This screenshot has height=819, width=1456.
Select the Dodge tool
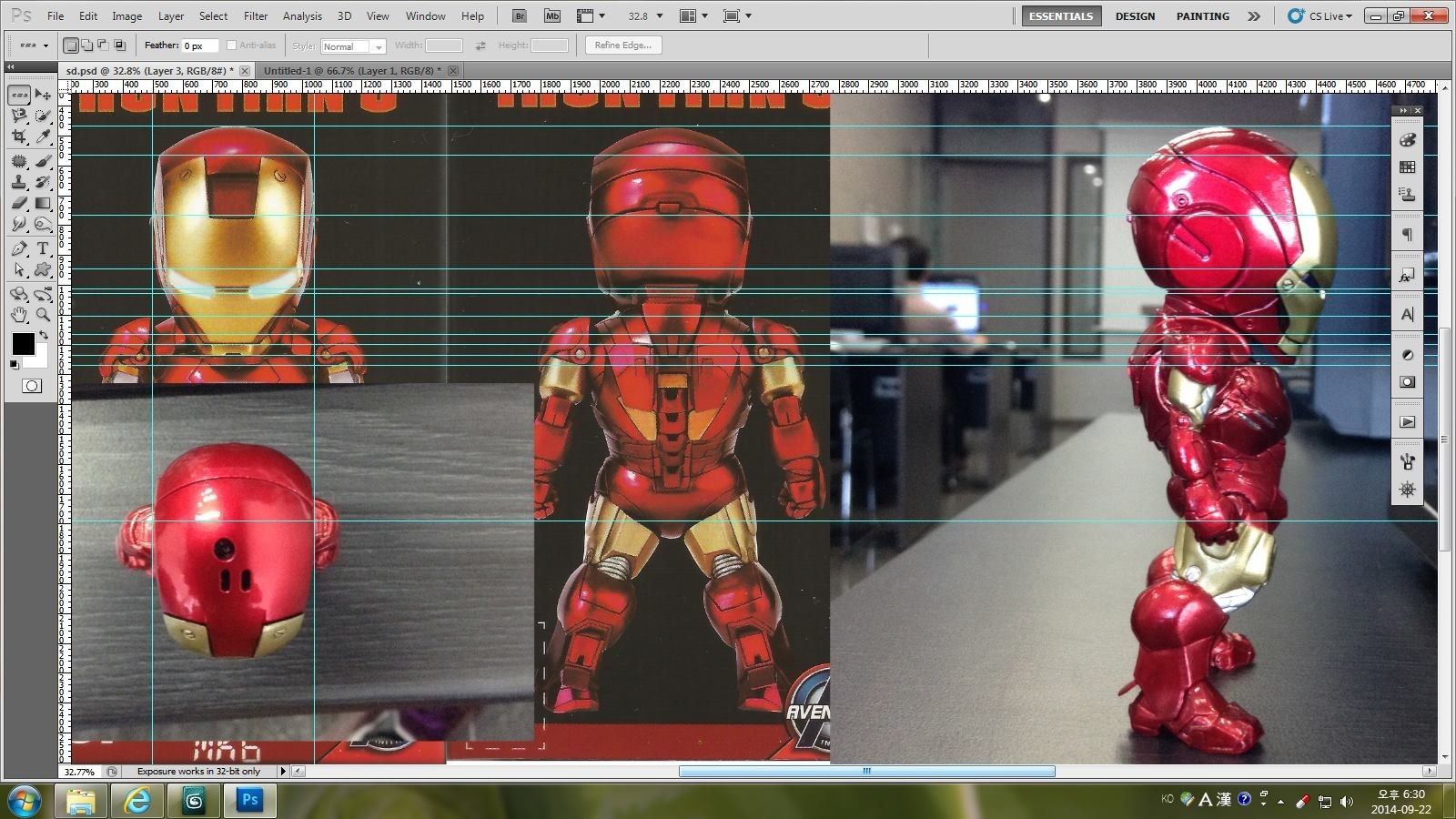coord(43,224)
